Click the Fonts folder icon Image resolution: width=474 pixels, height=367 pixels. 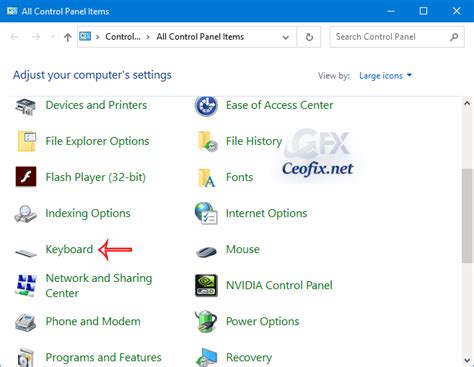pos(207,178)
